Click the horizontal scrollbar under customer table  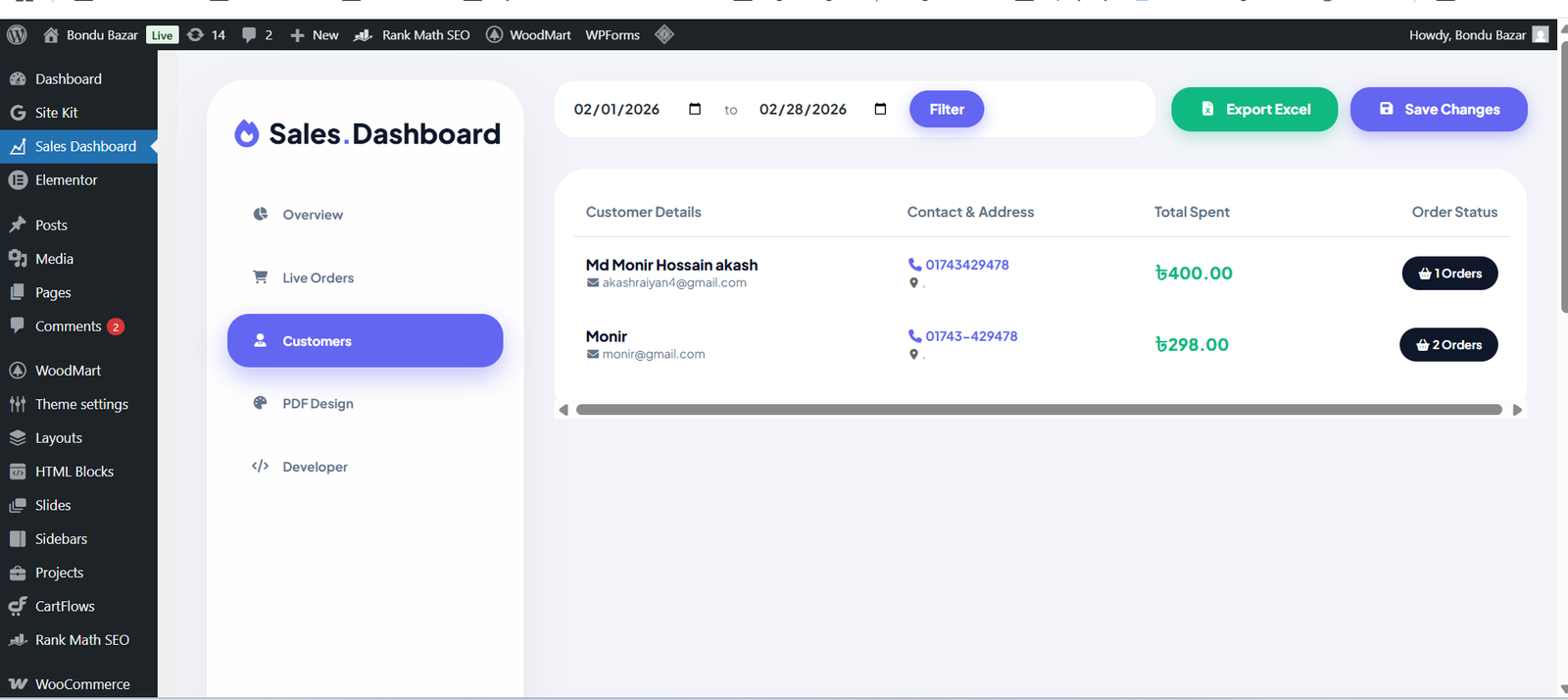coord(1039,410)
